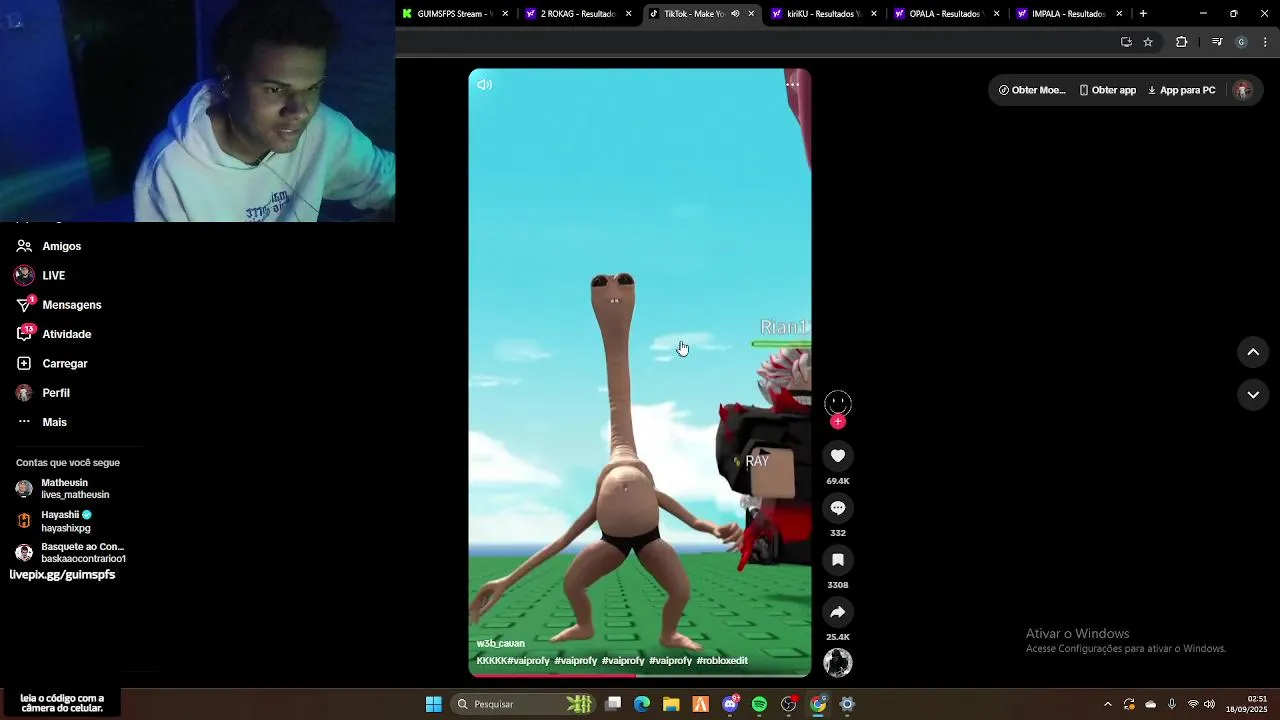Open Microsoft Edge from the taskbar
The width and height of the screenshot is (1280, 720).
tap(642, 704)
